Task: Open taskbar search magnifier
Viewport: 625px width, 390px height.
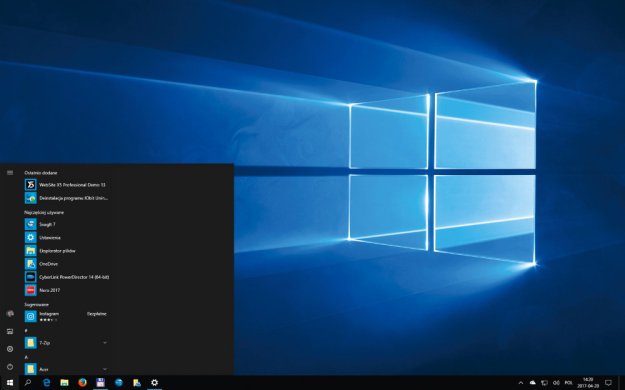Action: (x=28, y=383)
